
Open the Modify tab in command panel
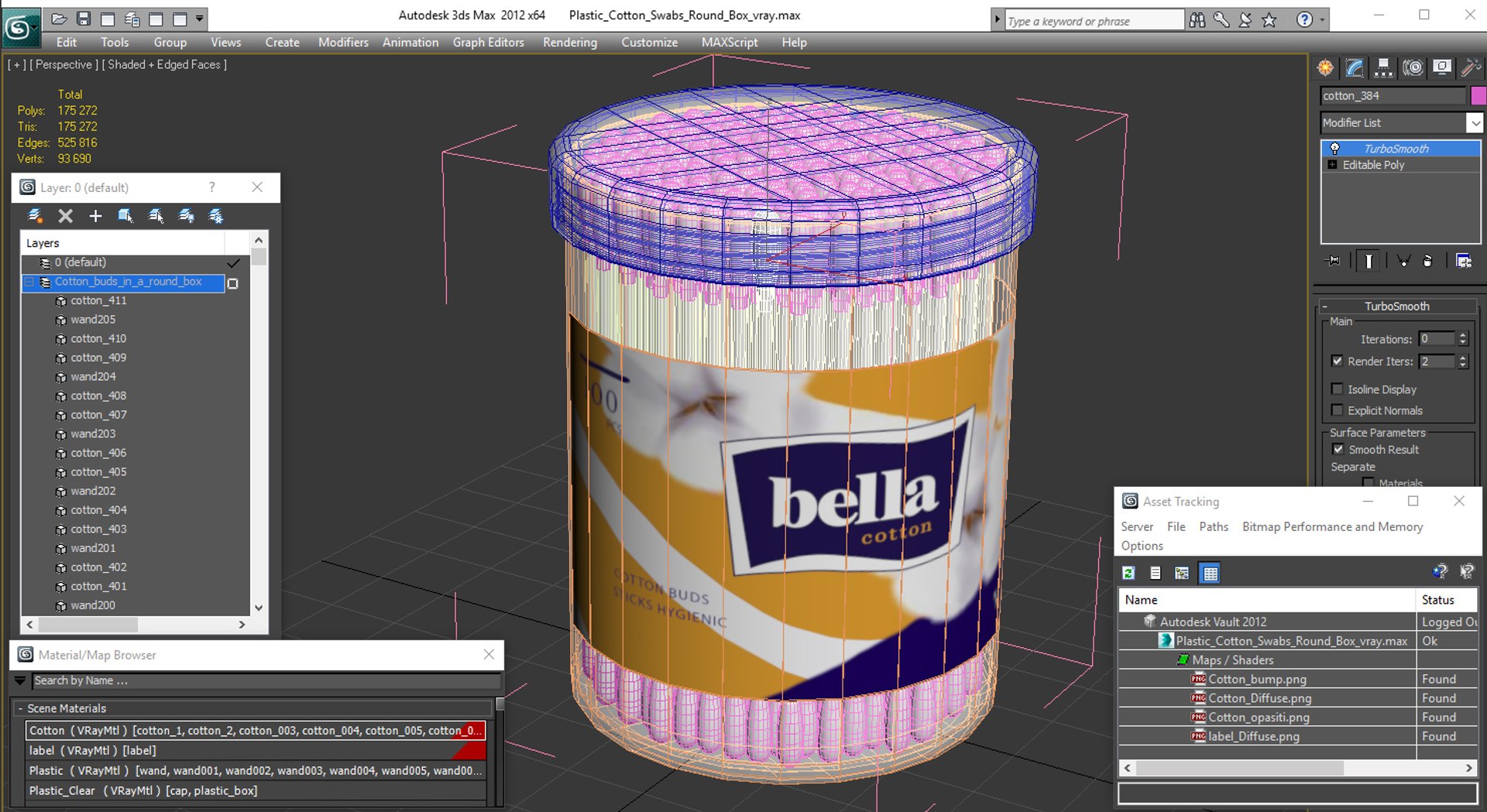1355,68
